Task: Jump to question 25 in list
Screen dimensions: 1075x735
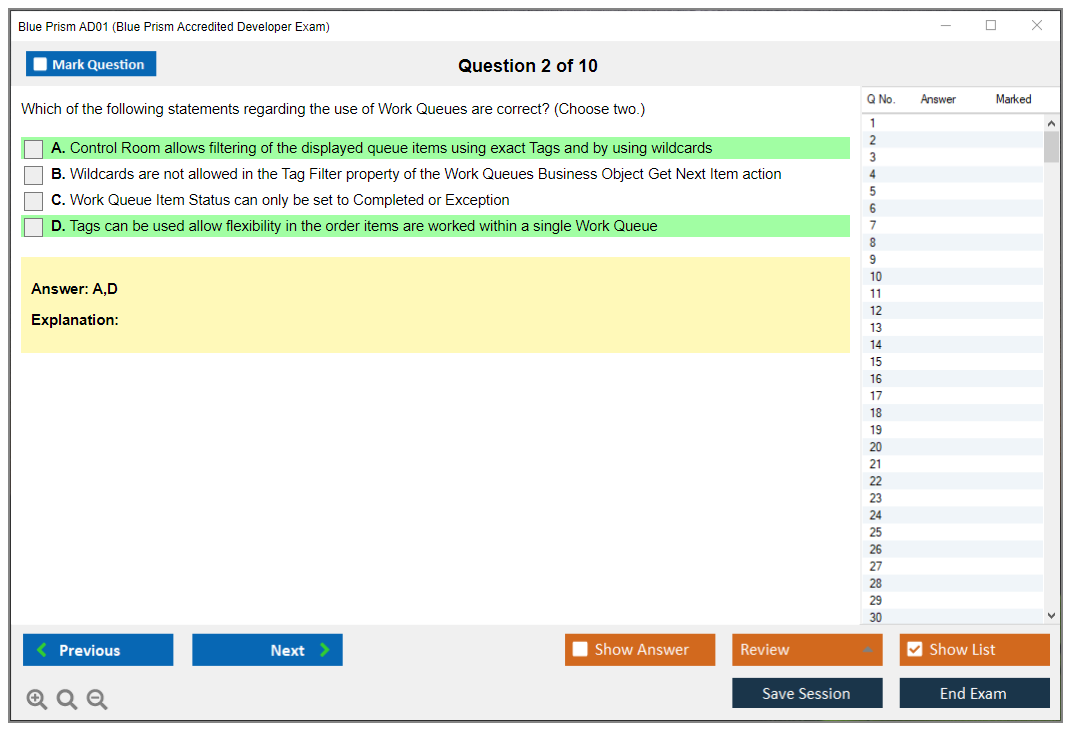Action: pos(876,532)
